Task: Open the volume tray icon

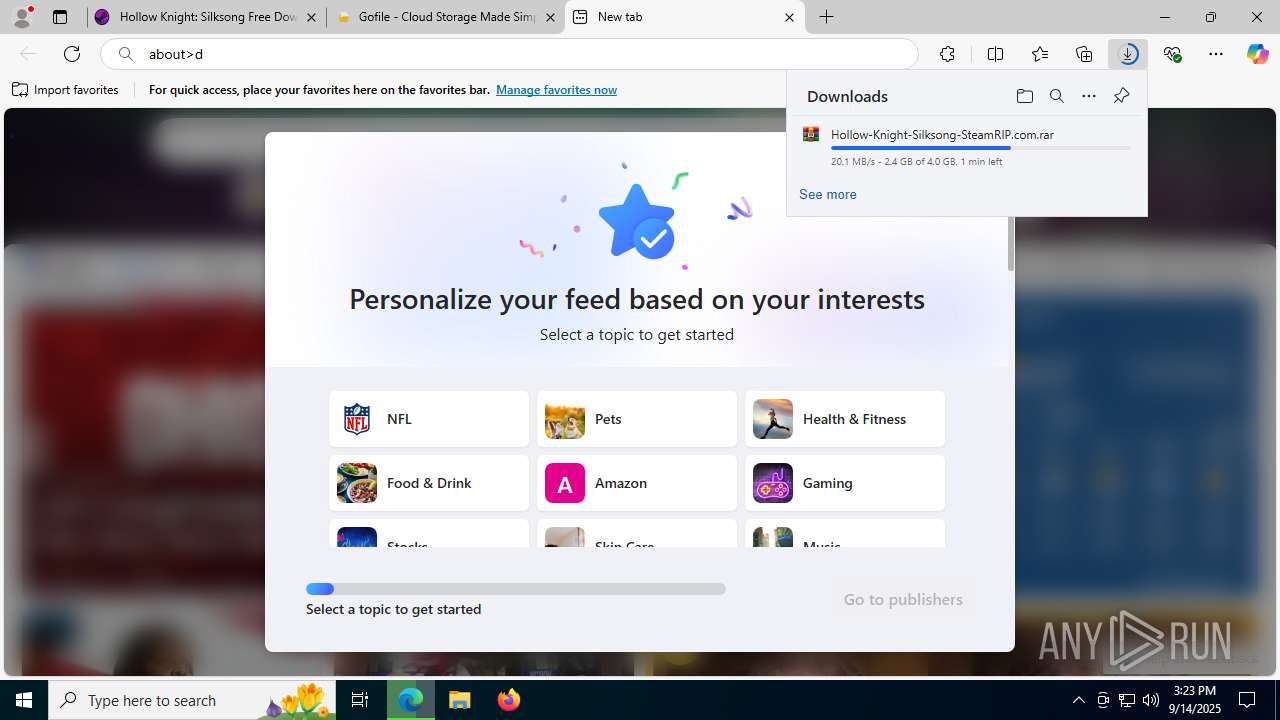Action: coord(1150,700)
